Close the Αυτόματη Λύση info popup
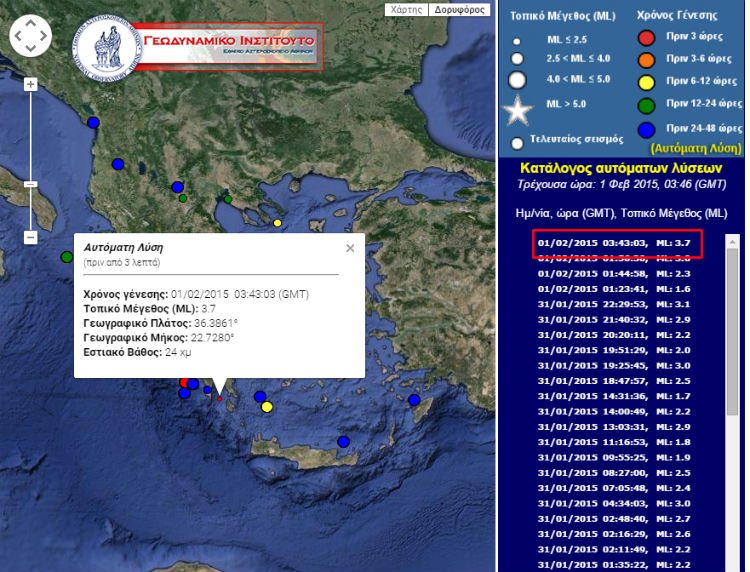 coord(350,248)
